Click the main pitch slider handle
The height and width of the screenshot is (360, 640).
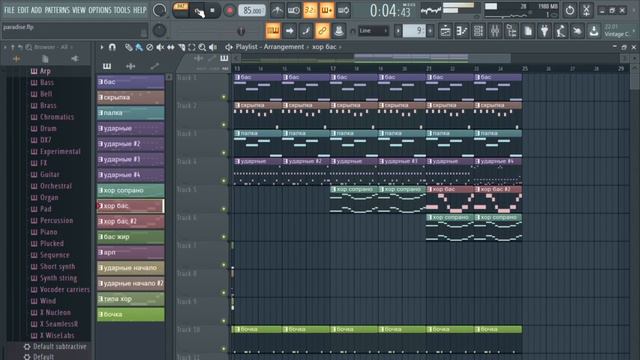coord(241,31)
